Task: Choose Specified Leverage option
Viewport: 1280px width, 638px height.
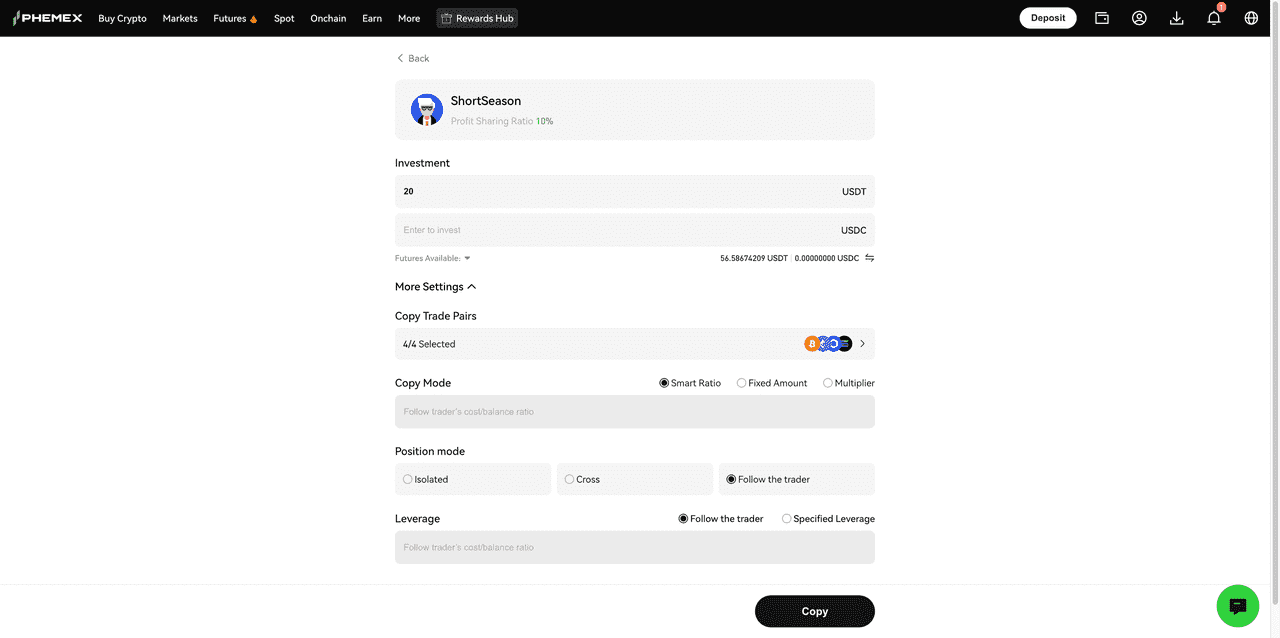Action: [x=787, y=519]
